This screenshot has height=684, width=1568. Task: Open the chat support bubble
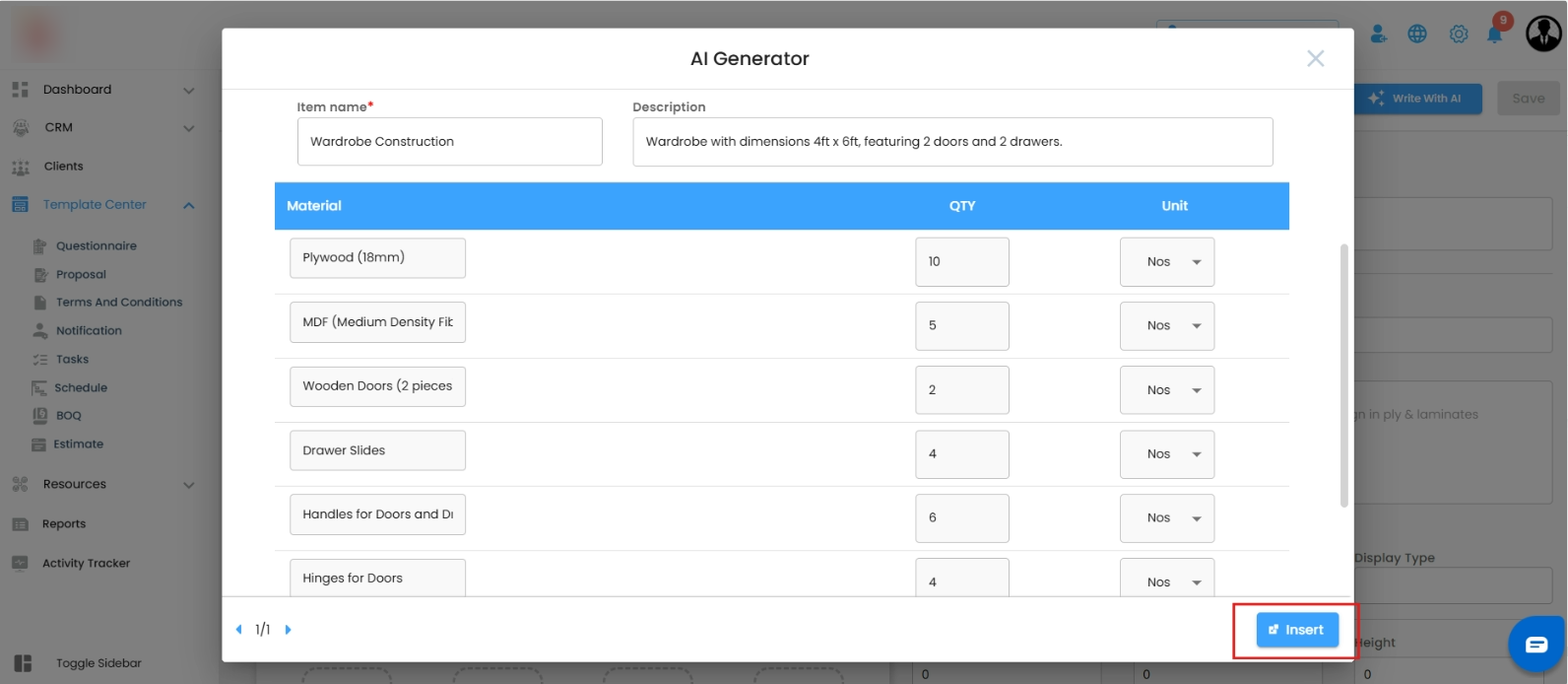tap(1536, 645)
